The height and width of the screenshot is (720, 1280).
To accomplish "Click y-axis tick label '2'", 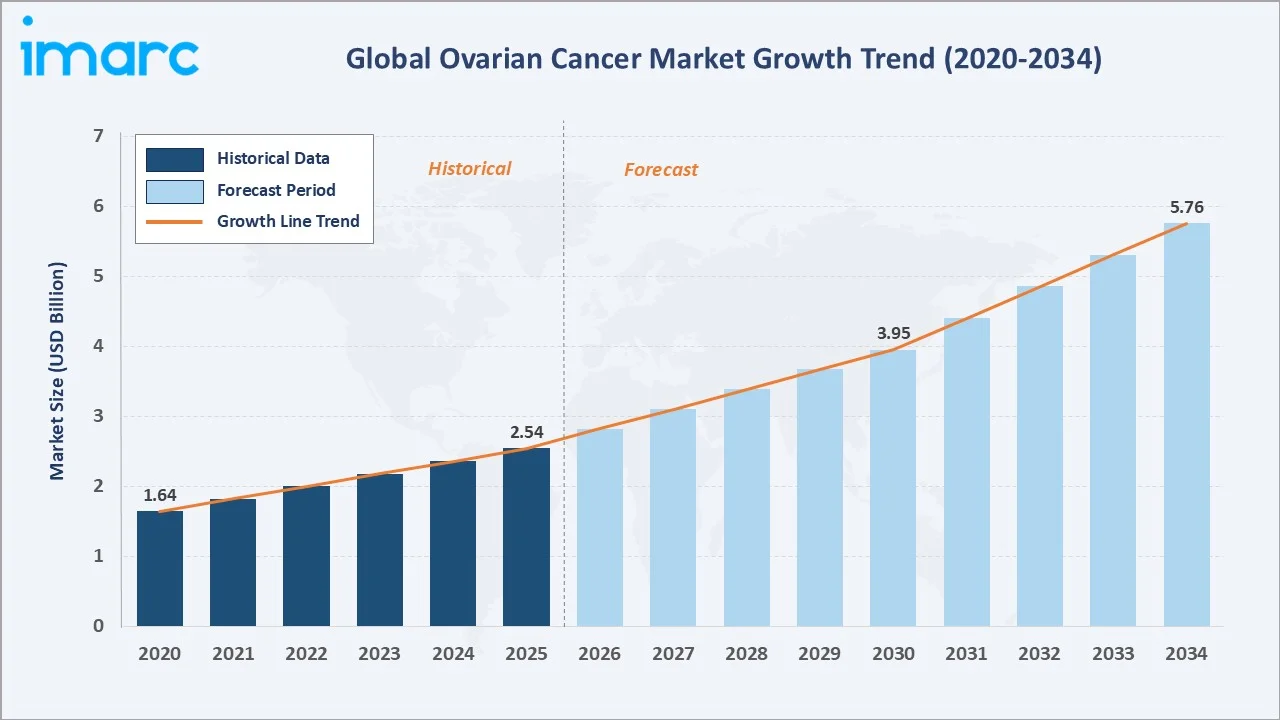I will (x=98, y=486).
